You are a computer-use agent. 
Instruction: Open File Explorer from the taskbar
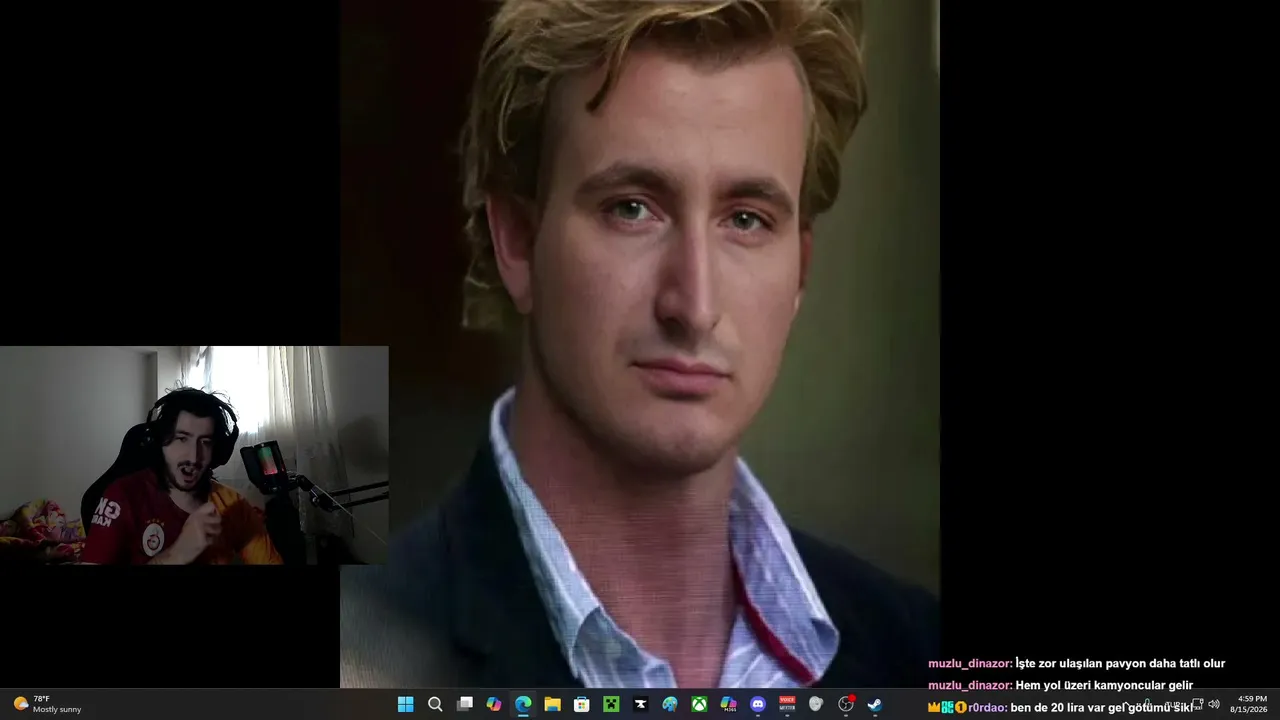click(x=552, y=704)
